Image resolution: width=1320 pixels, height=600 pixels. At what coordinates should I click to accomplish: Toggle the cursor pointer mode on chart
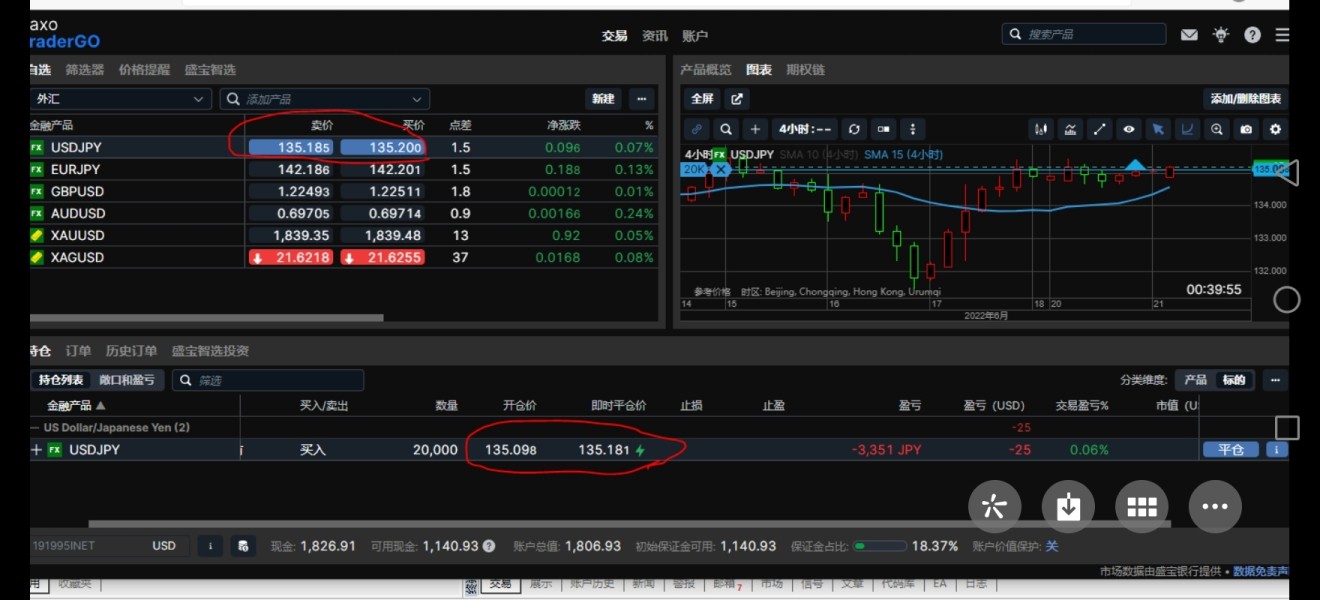[1157, 129]
